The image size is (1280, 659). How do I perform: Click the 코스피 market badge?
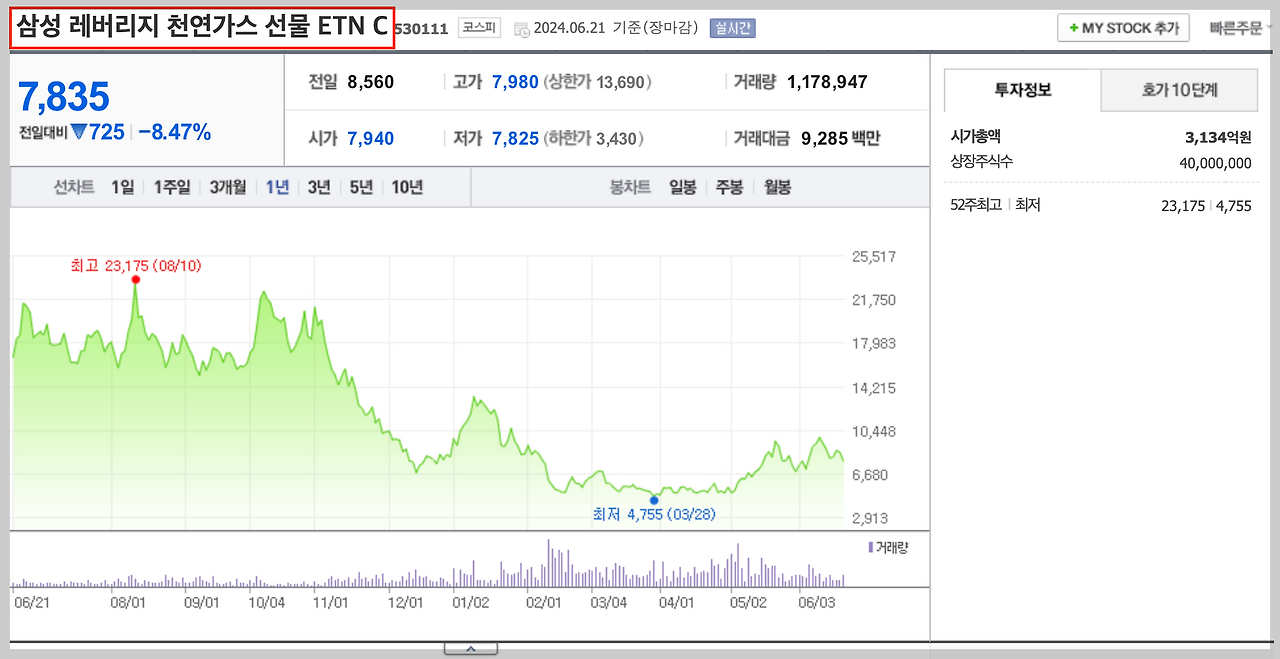[477, 28]
